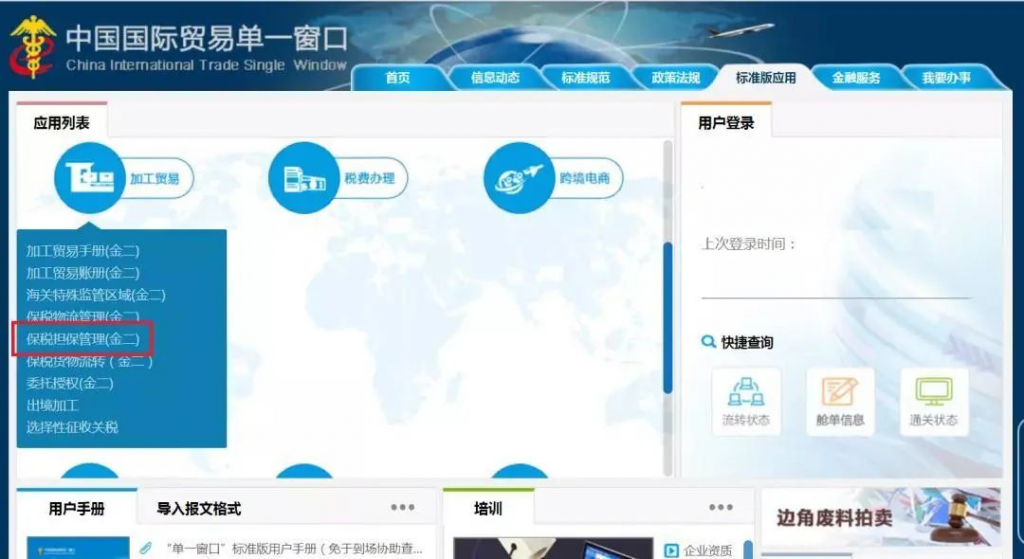Open the 出境加工 link
The image size is (1024, 559).
[x=52, y=406]
